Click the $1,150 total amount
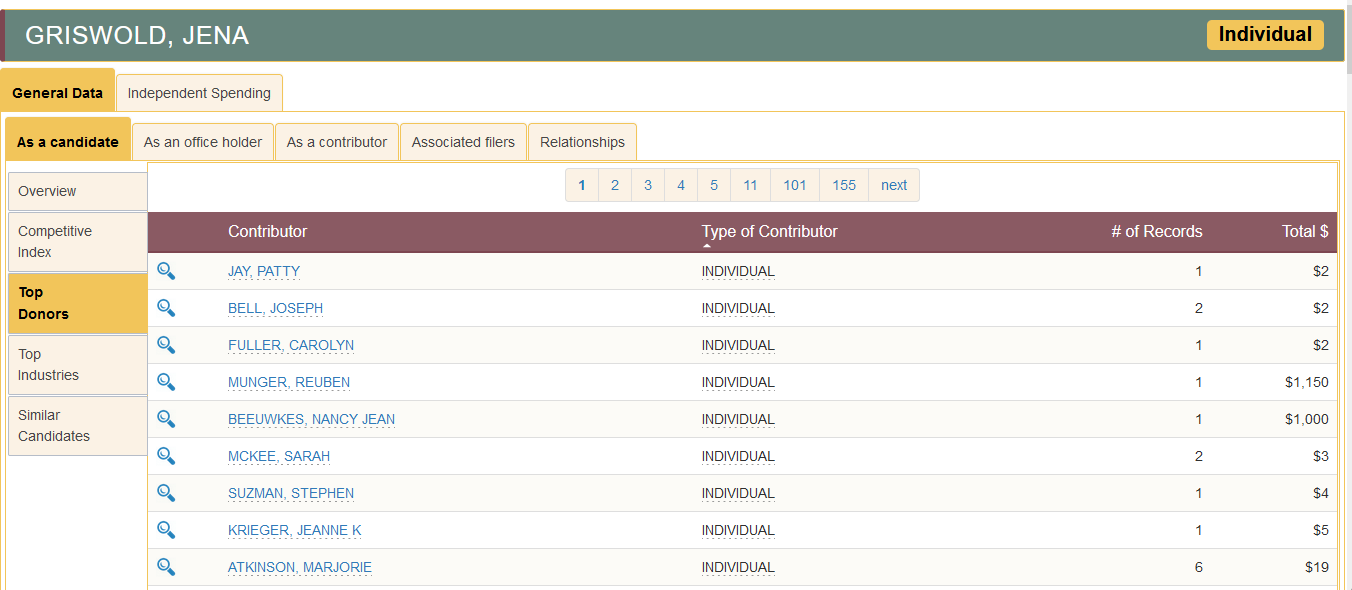The image size is (1352, 590). (1307, 382)
